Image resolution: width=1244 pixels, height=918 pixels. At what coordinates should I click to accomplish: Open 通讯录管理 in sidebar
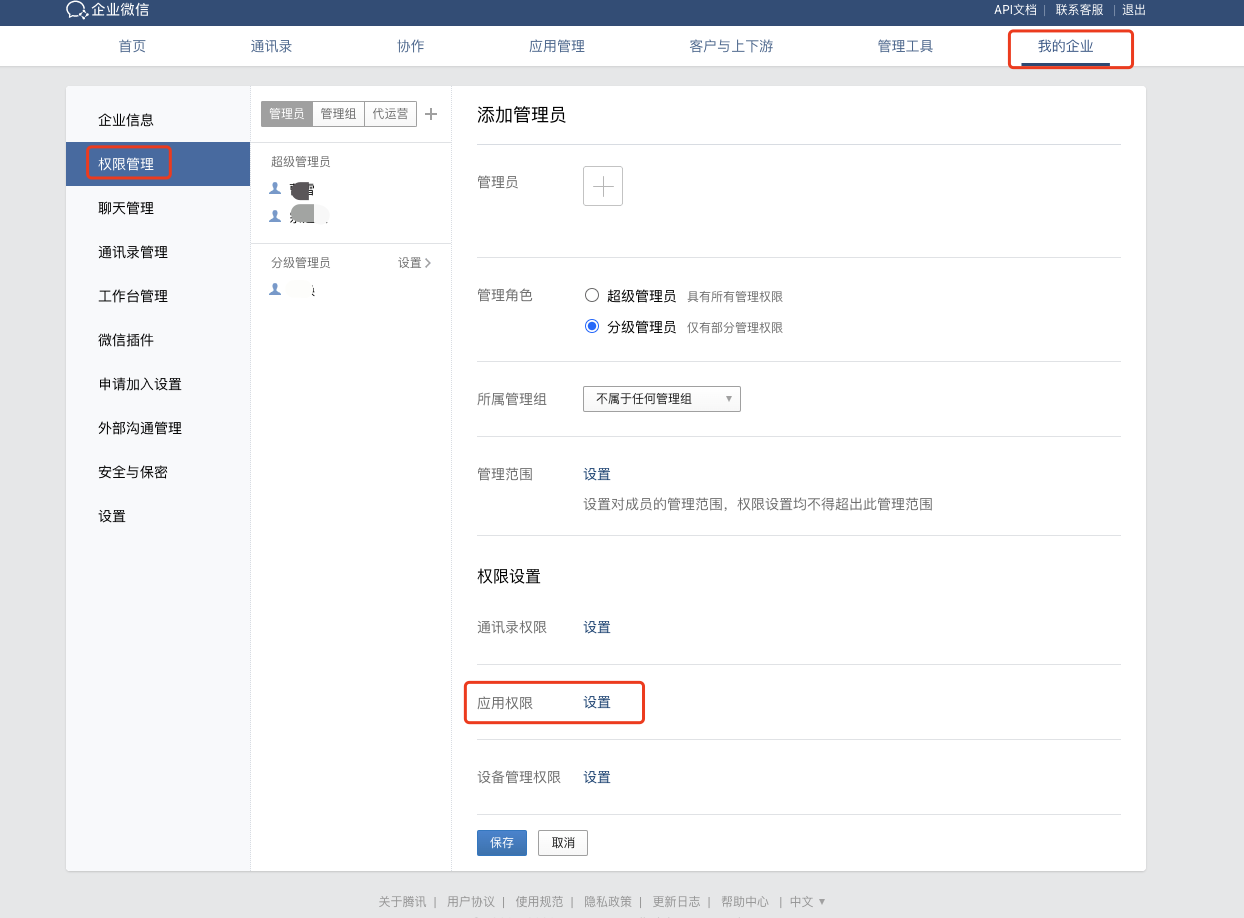point(158,252)
